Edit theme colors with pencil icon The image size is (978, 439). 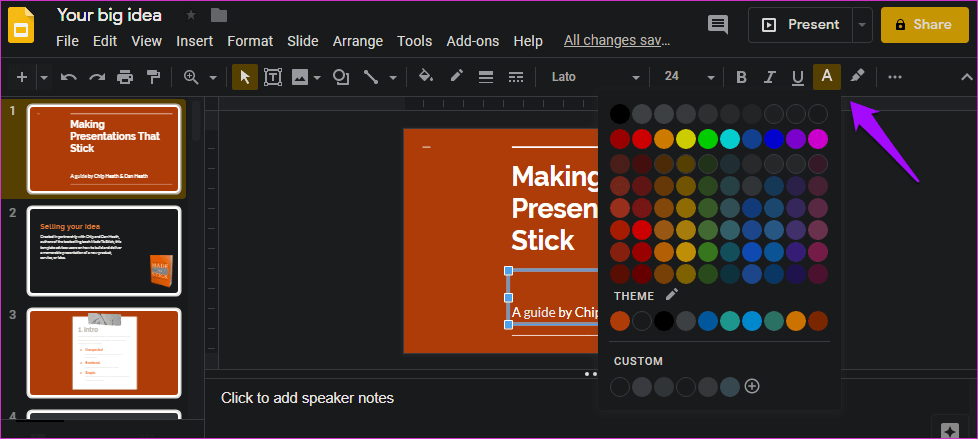click(x=672, y=295)
